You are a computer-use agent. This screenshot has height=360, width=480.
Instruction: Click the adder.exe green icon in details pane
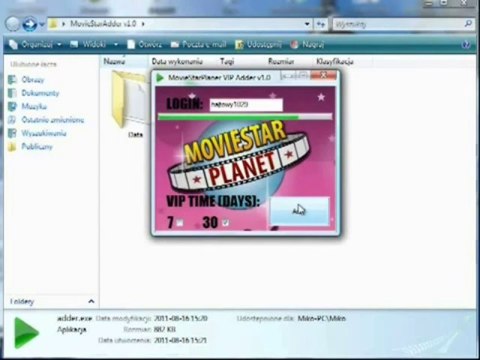pyautogui.click(x=26, y=333)
